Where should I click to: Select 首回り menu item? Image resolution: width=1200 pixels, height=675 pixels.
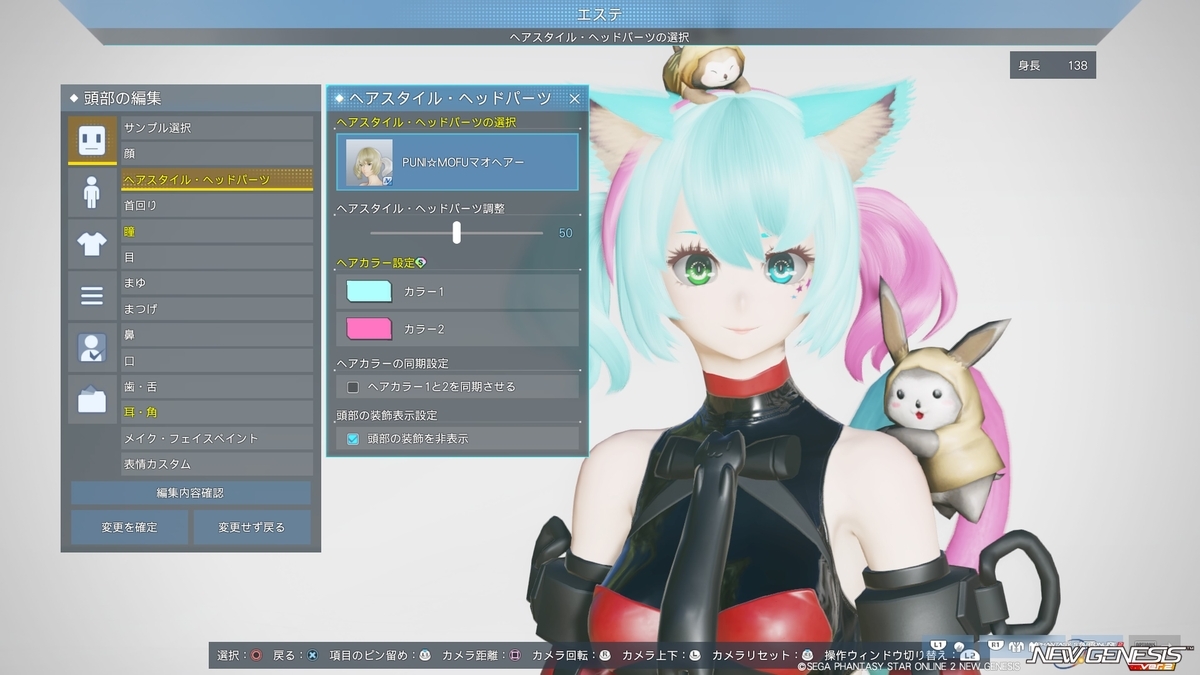[x=217, y=205]
